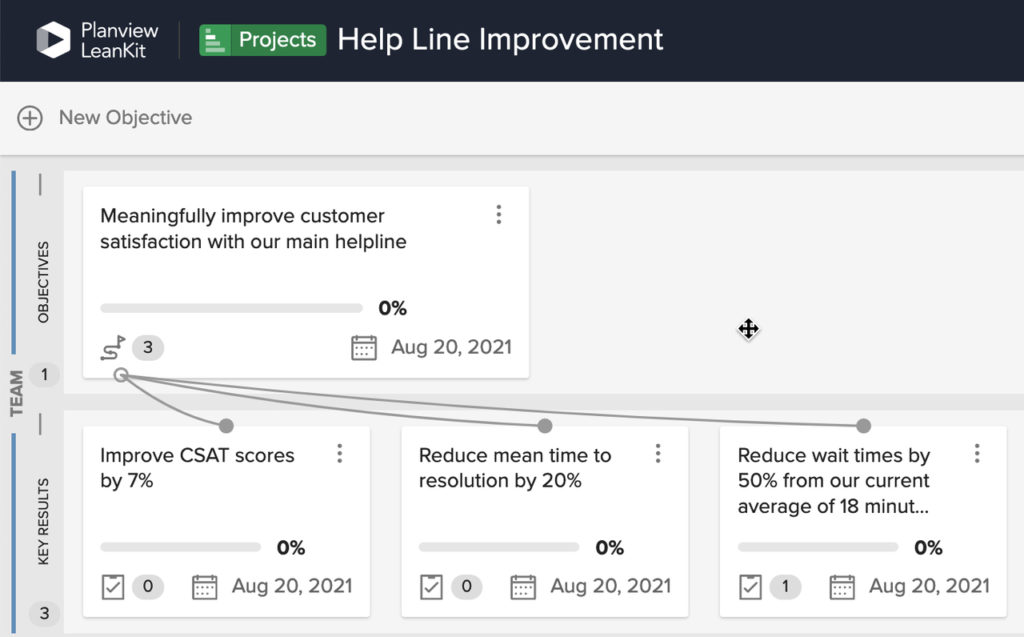
Task: Click the task count badge 0 on the Improve CSAT card
Action: pos(148,587)
